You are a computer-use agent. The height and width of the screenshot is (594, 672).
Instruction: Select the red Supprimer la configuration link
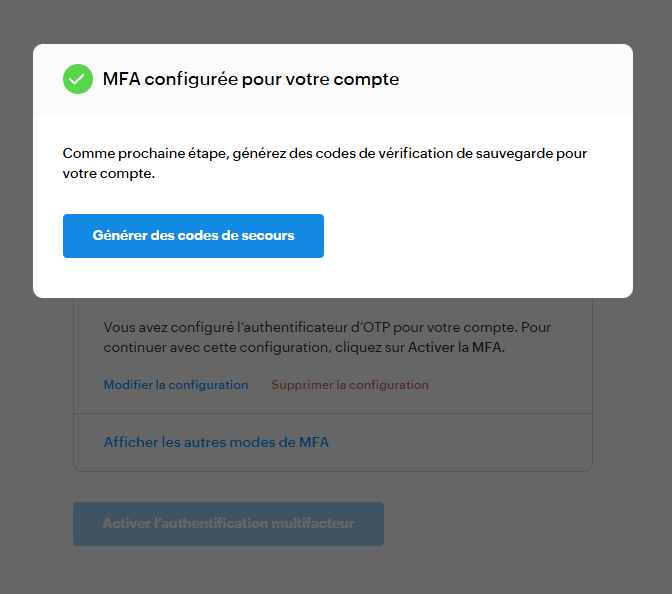[x=350, y=385]
